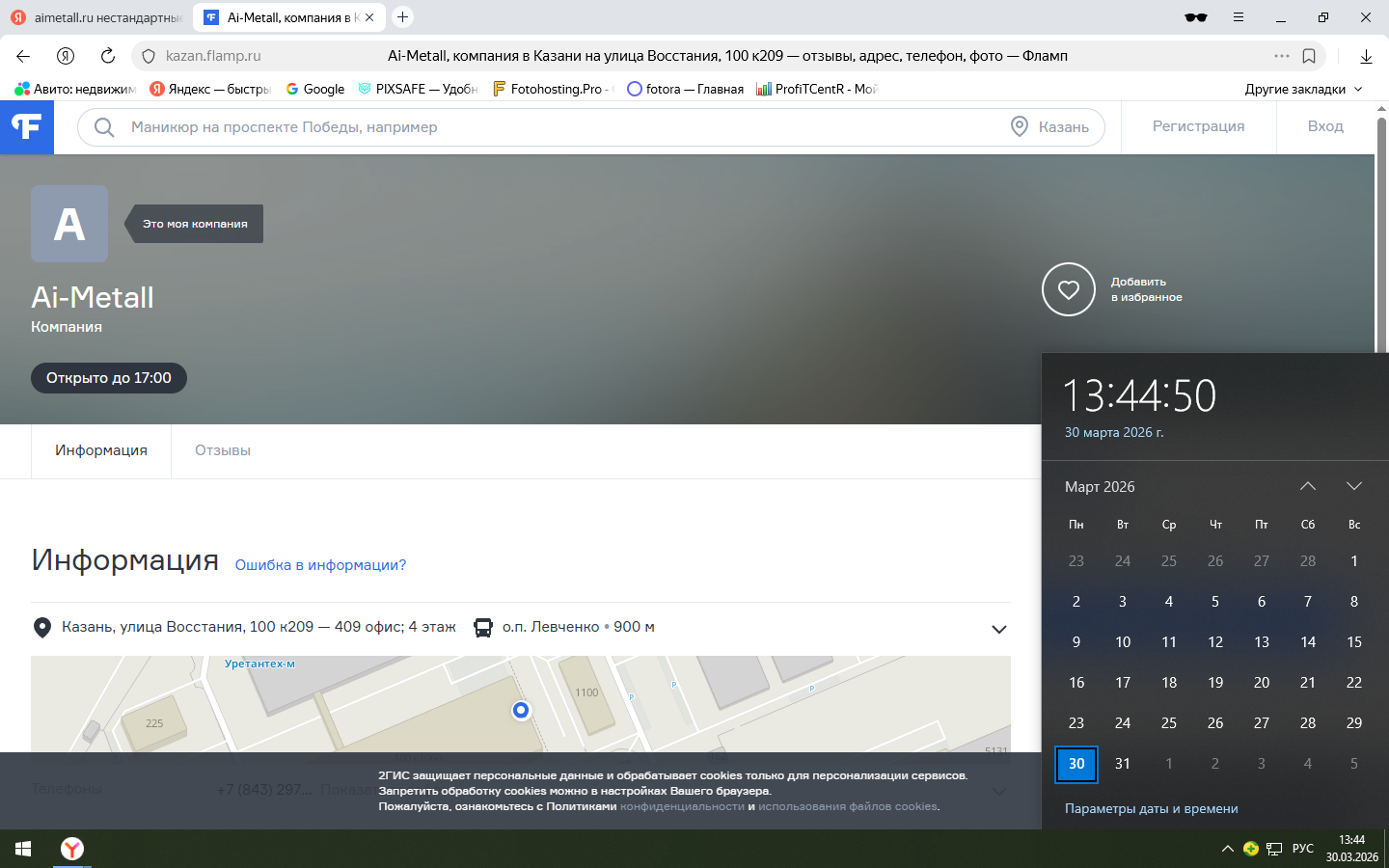Expand Другие закладки bookmarks folder
1389x868 pixels.
point(1302,89)
